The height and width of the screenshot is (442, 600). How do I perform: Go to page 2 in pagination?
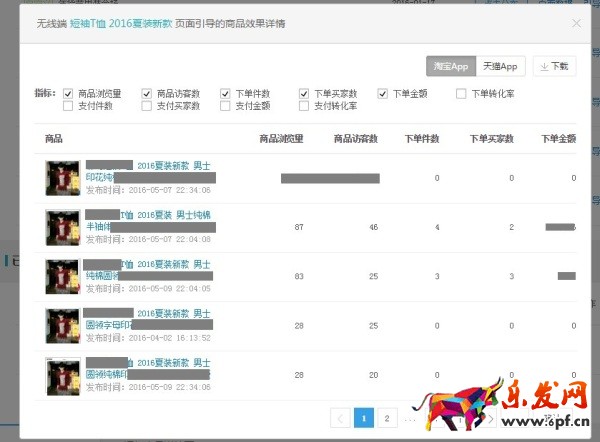point(387,418)
